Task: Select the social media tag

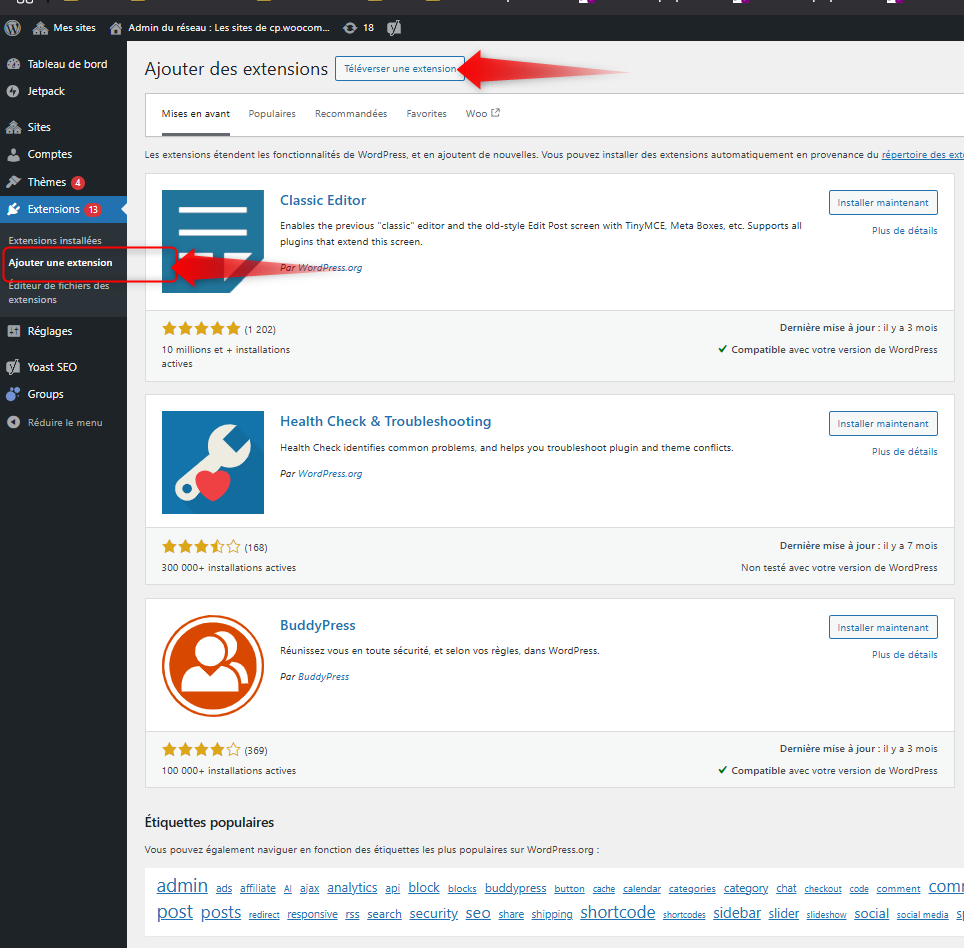Action: point(922,915)
